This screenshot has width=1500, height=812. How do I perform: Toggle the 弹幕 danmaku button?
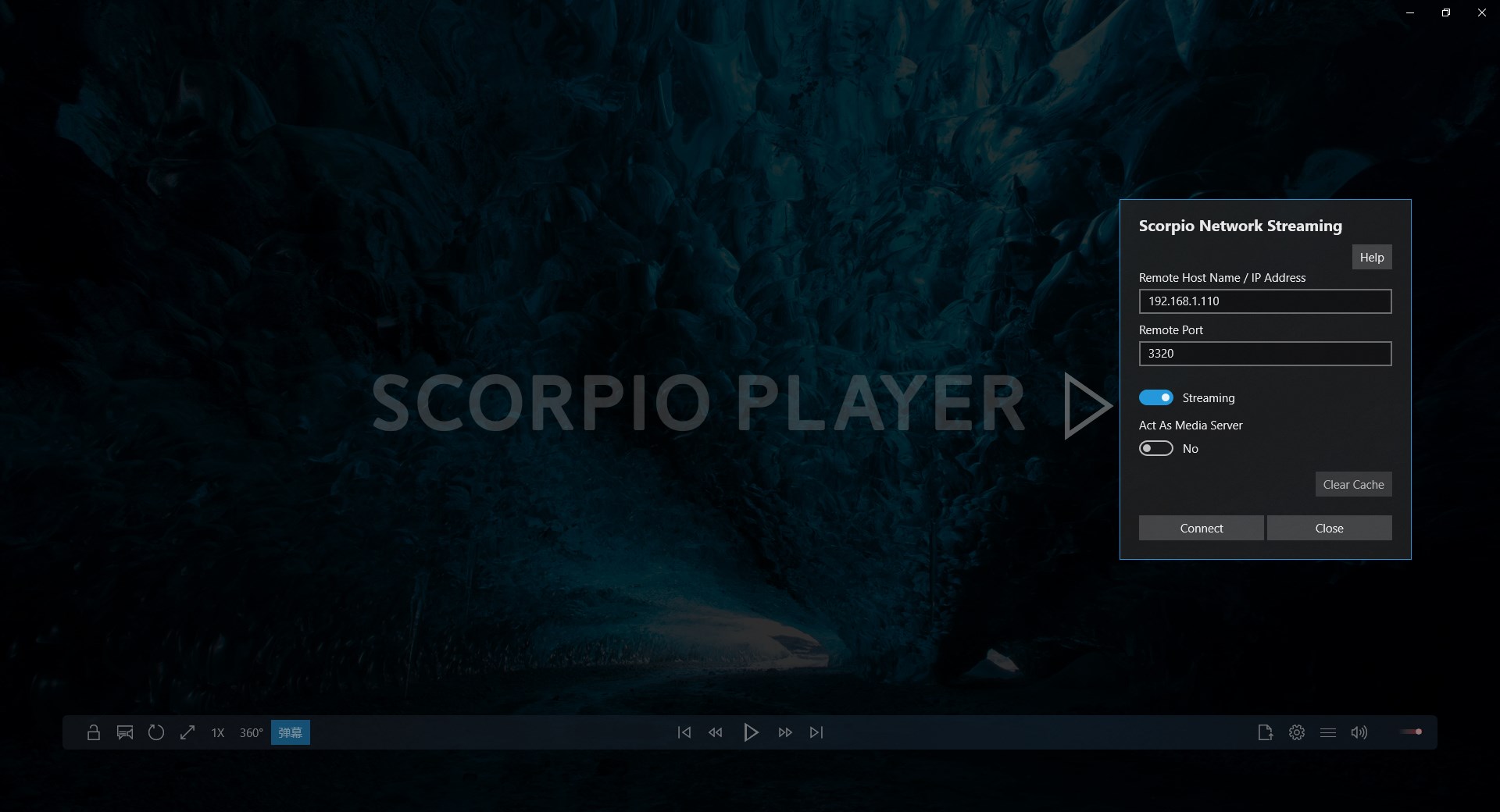290,732
